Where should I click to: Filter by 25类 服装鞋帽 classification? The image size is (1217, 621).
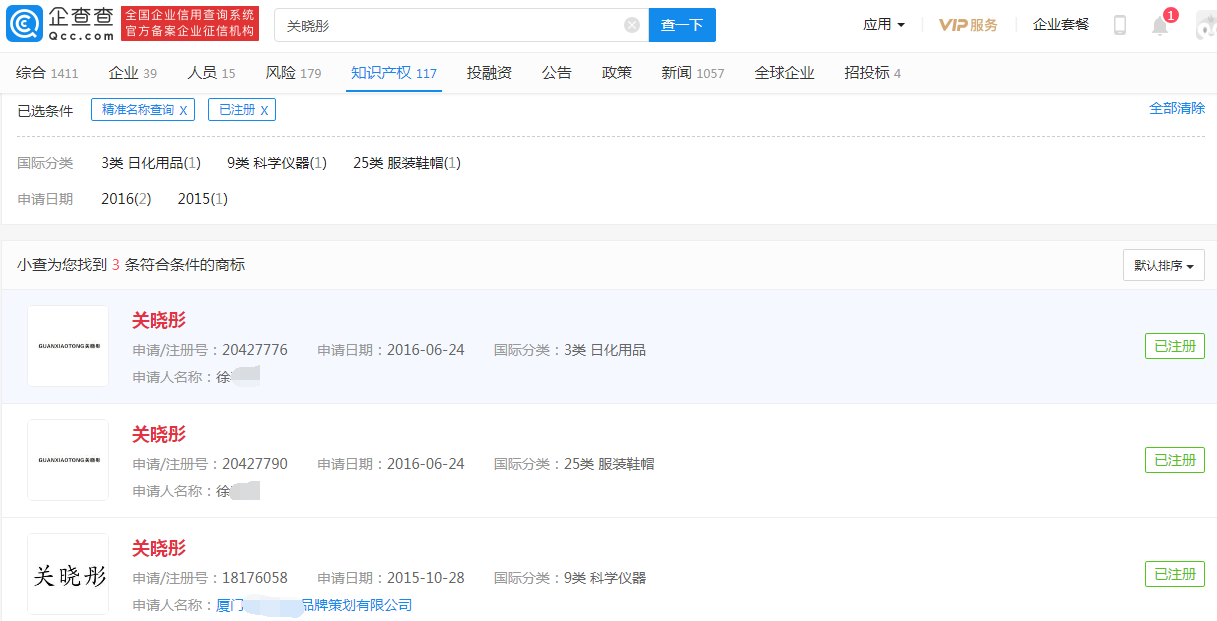coord(404,162)
